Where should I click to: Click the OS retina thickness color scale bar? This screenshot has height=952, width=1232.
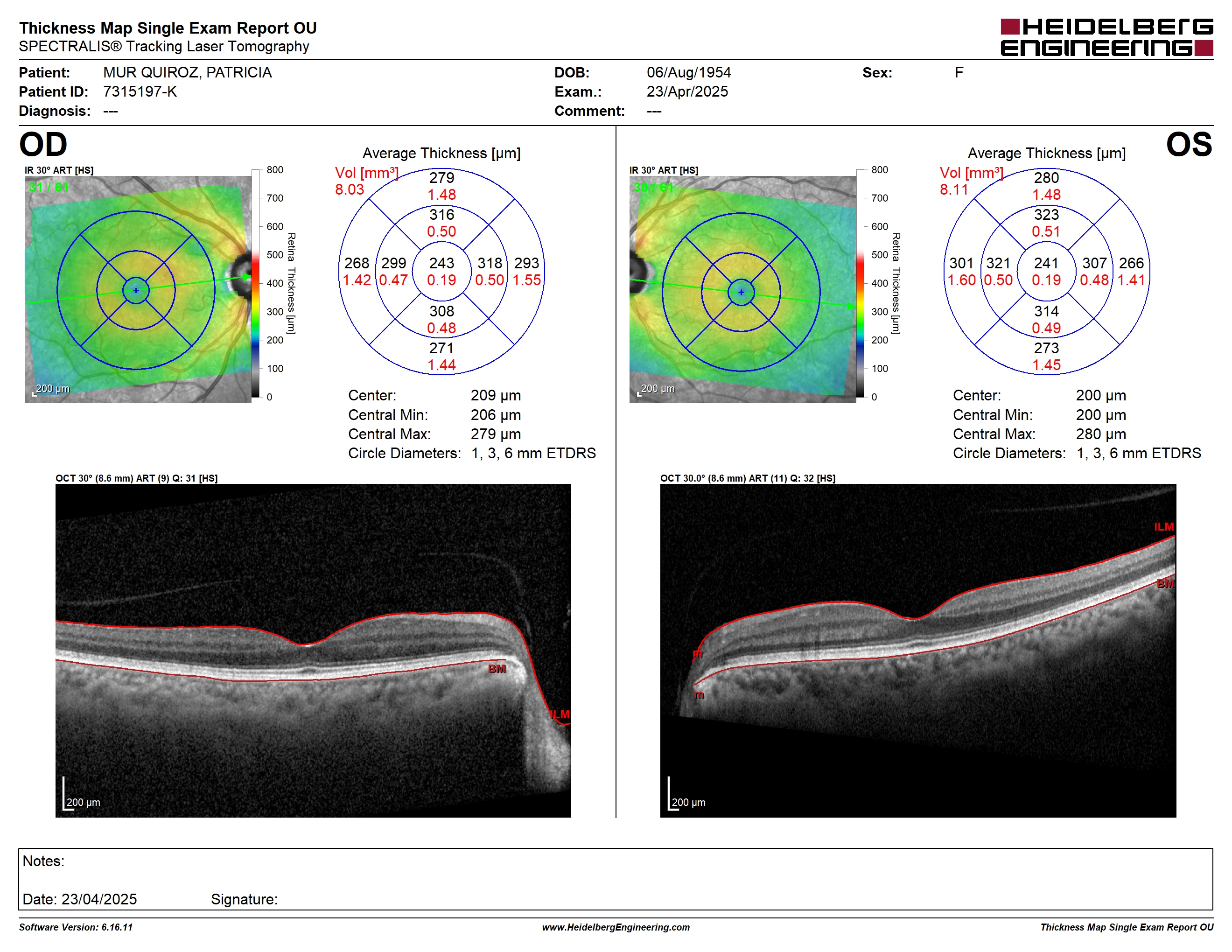point(860,283)
